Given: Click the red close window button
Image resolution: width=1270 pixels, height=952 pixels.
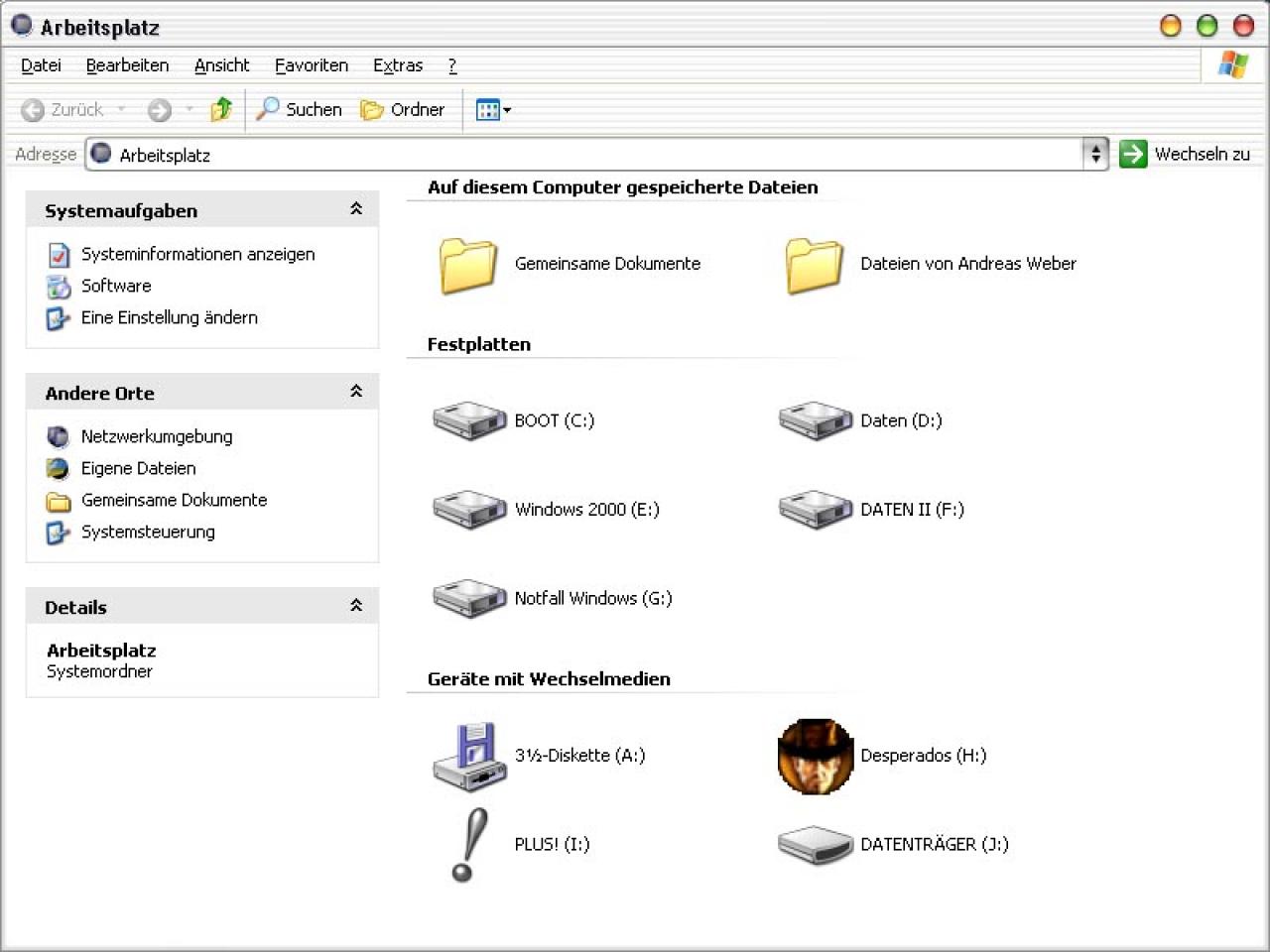Looking at the screenshot, I should (x=1243, y=26).
